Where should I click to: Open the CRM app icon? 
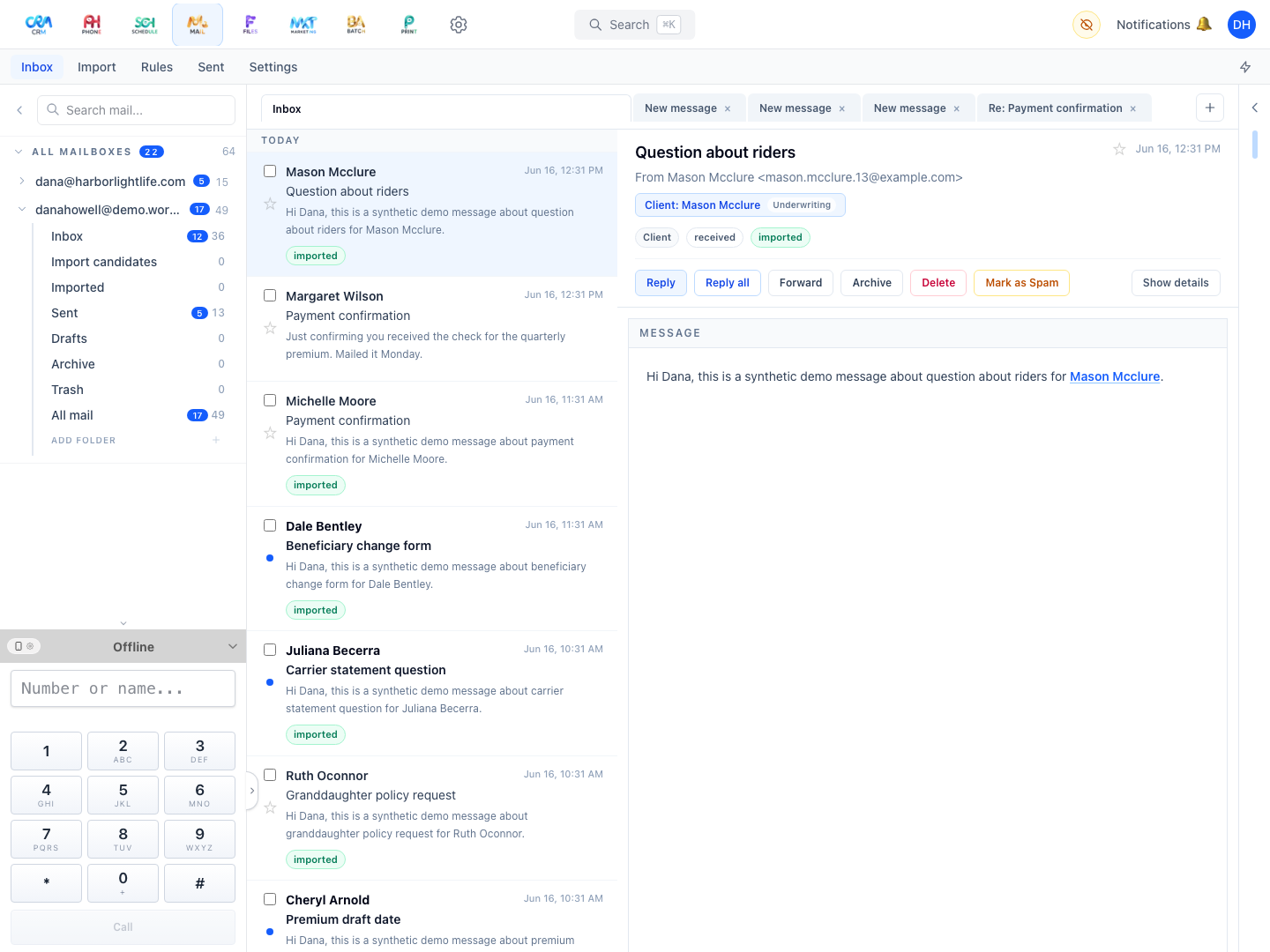pyautogui.click(x=39, y=25)
